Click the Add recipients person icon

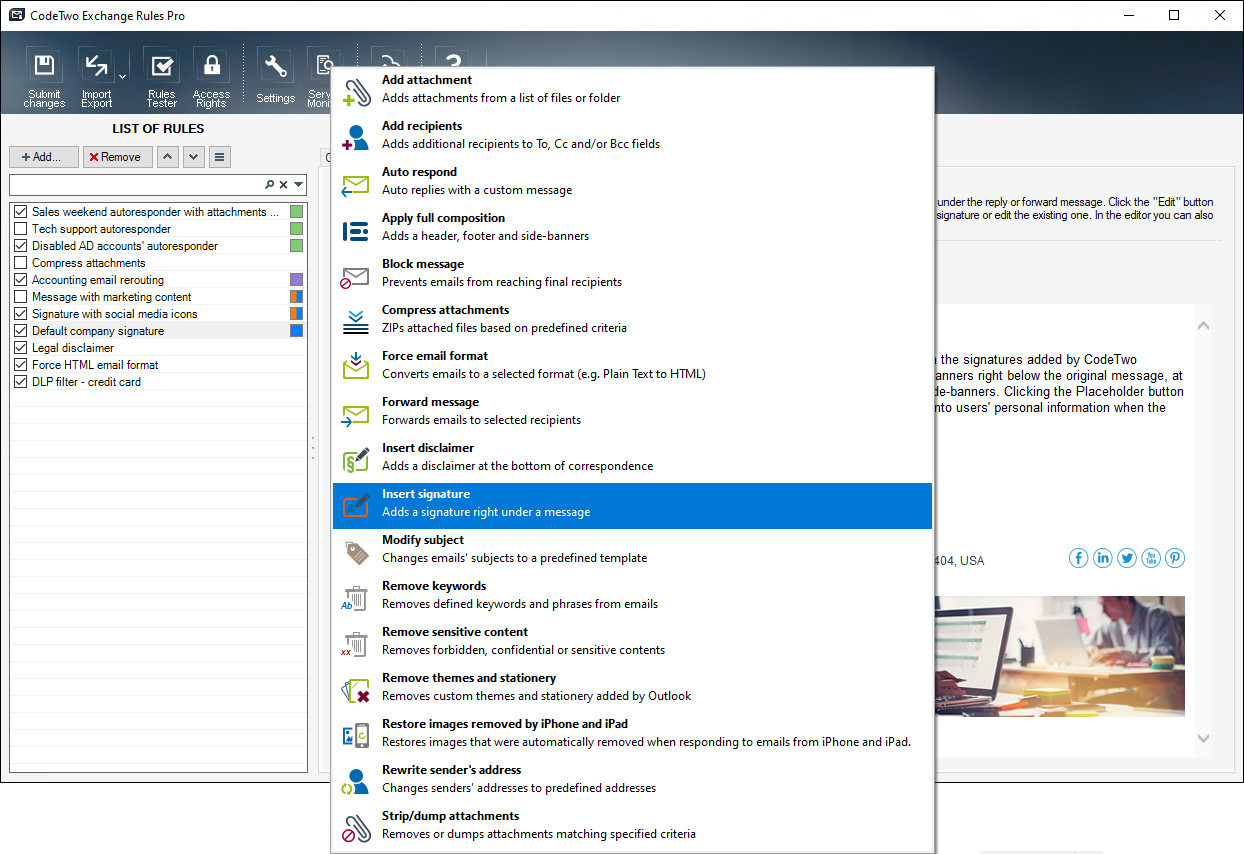point(356,136)
